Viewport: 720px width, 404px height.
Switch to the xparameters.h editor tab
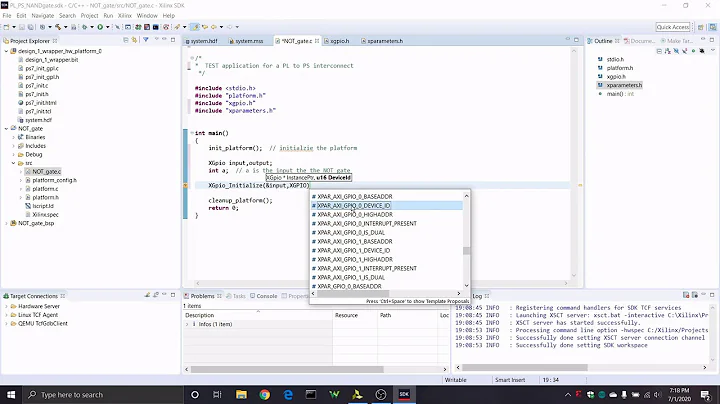coord(382,41)
